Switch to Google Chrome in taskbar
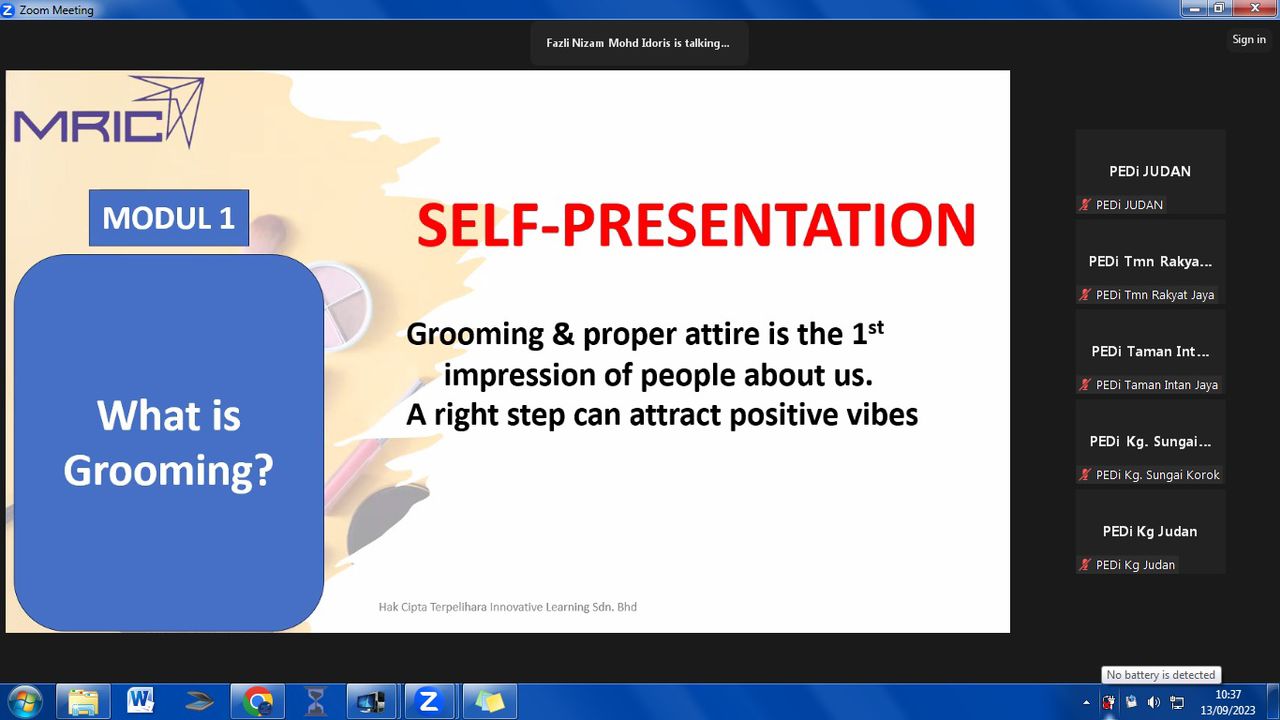This screenshot has width=1280, height=720. (x=258, y=702)
